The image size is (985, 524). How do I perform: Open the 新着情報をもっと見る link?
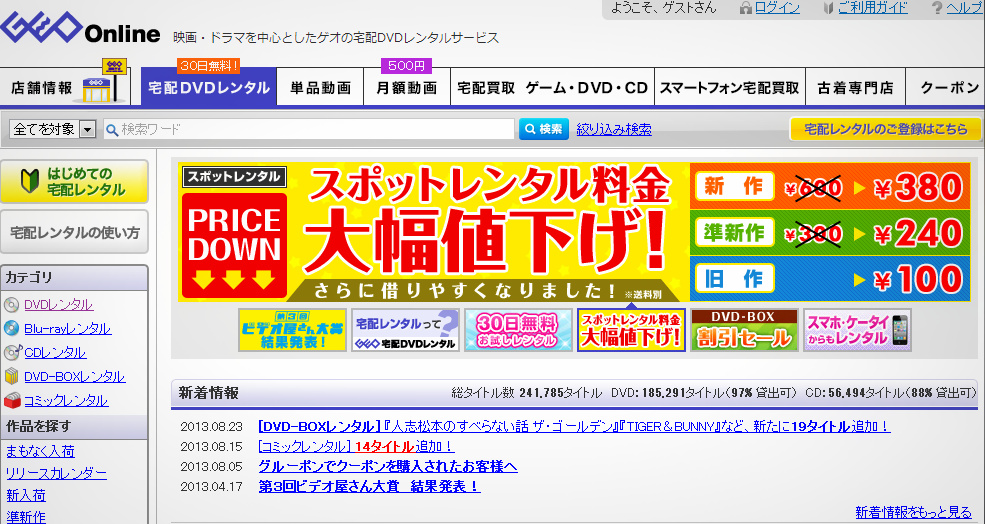(913, 512)
